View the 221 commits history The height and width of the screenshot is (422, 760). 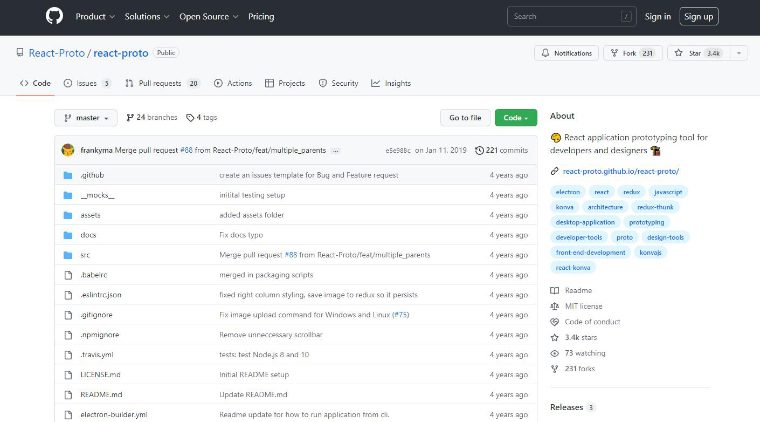pyautogui.click(x=501, y=150)
